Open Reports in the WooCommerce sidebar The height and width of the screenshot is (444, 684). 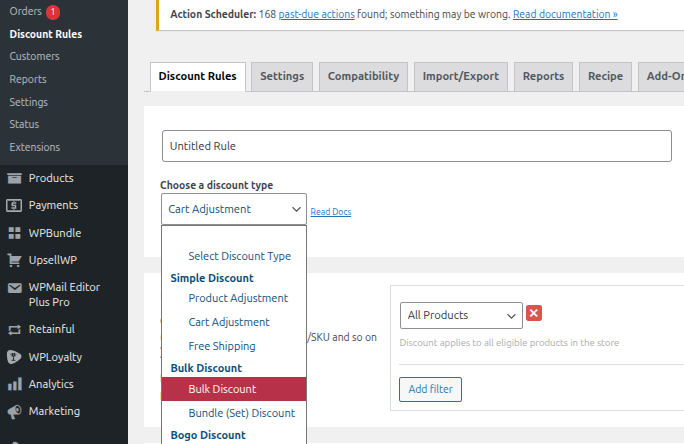[28, 79]
